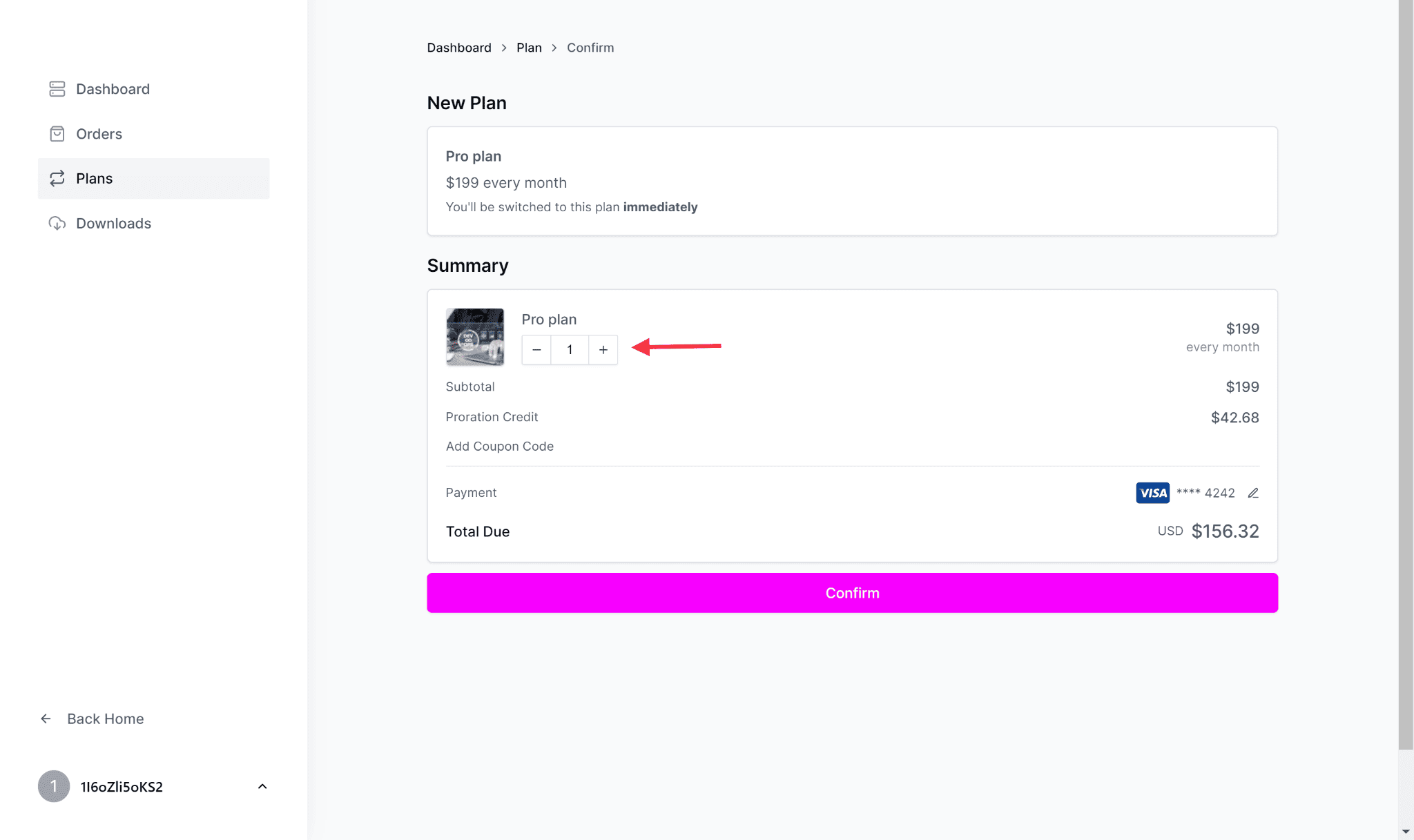Click the Orders shopping bag icon
1414x840 pixels.
pos(57,134)
